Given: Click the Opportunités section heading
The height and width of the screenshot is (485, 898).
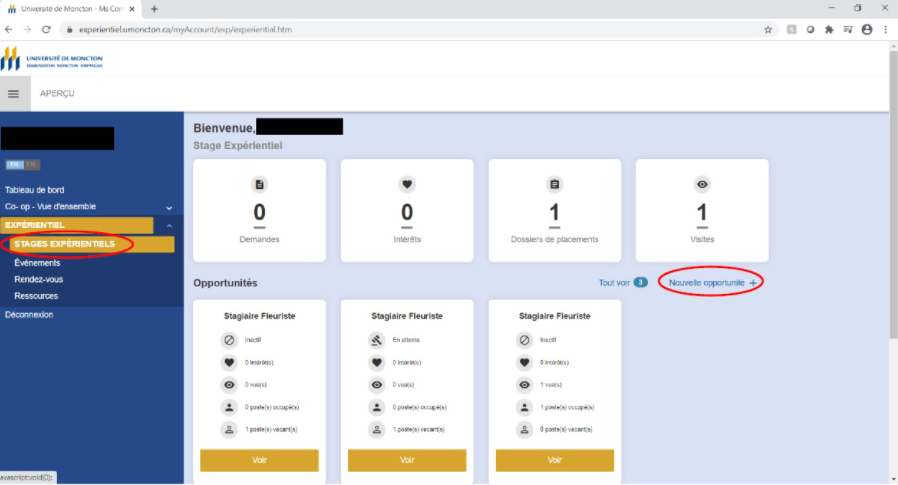Looking at the screenshot, I should [x=225, y=283].
